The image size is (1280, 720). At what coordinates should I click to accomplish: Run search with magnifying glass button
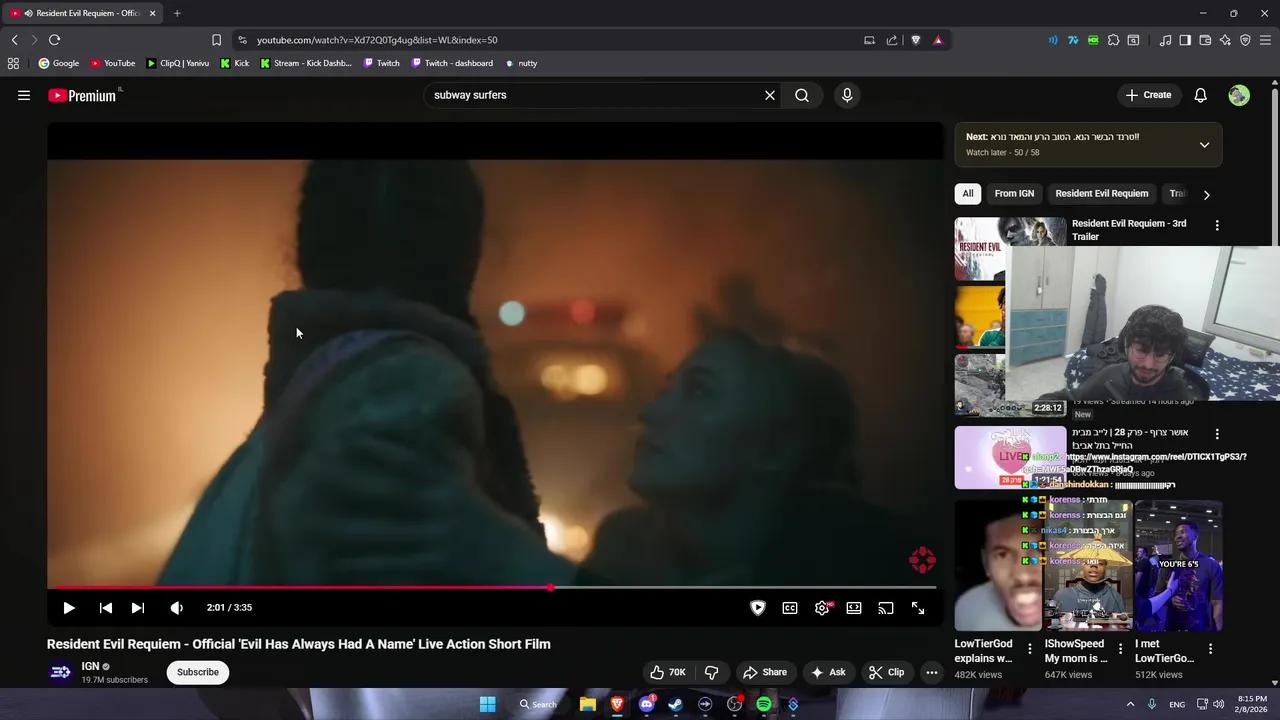tap(802, 95)
